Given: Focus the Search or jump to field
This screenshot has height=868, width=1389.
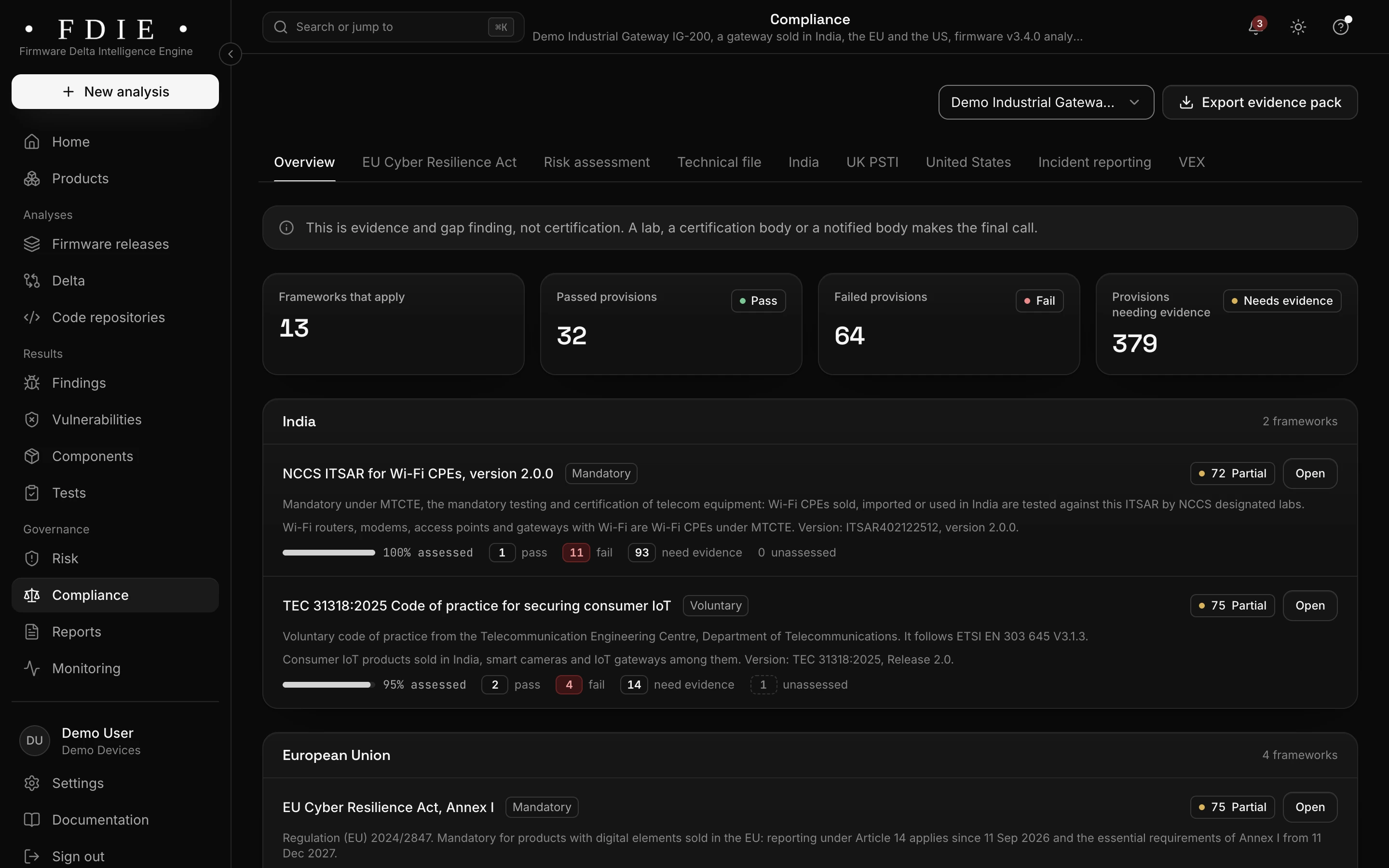Looking at the screenshot, I should [x=393, y=27].
